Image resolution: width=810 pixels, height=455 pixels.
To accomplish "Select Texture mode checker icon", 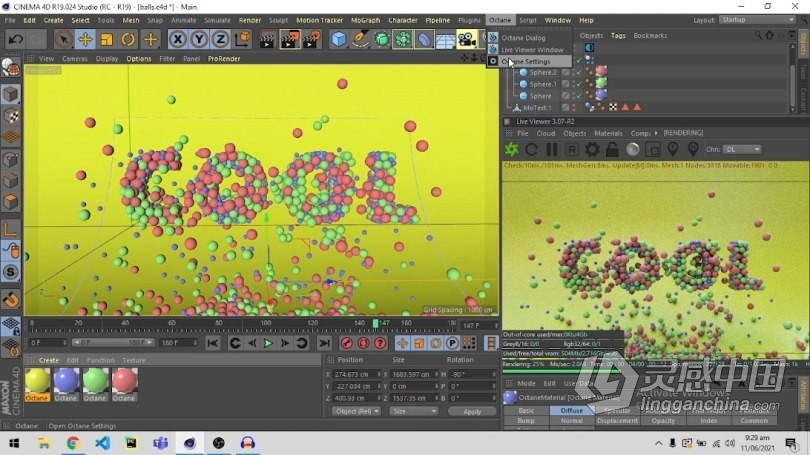I will (11, 116).
